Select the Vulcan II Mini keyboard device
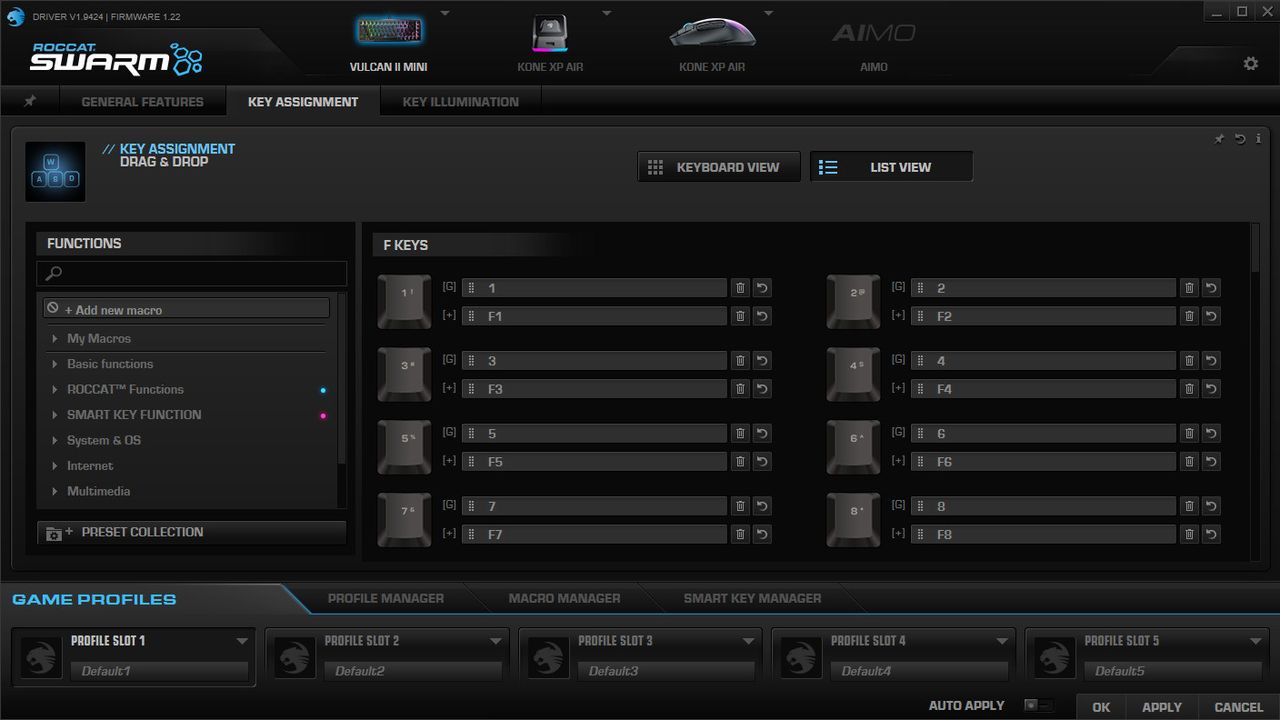The width and height of the screenshot is (1280, 720). click(389, 33)
